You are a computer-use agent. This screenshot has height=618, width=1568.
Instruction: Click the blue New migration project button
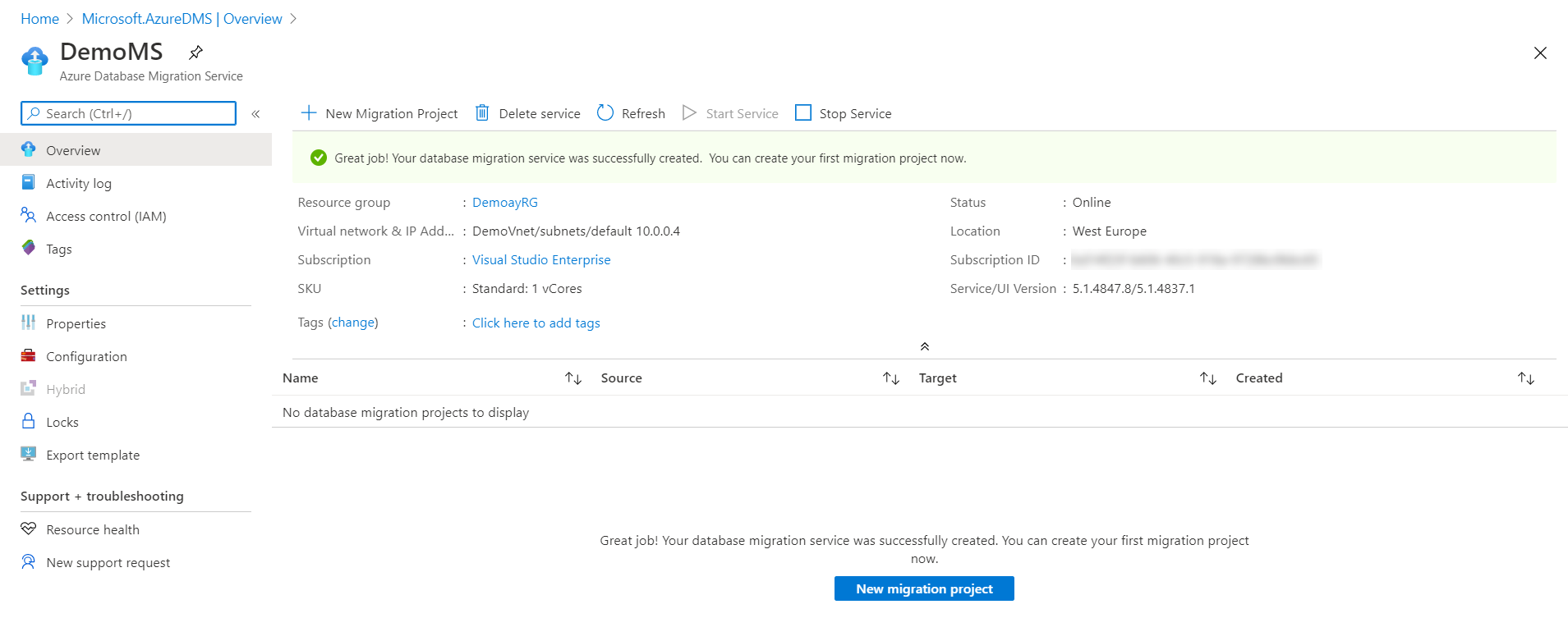[923, 589]
